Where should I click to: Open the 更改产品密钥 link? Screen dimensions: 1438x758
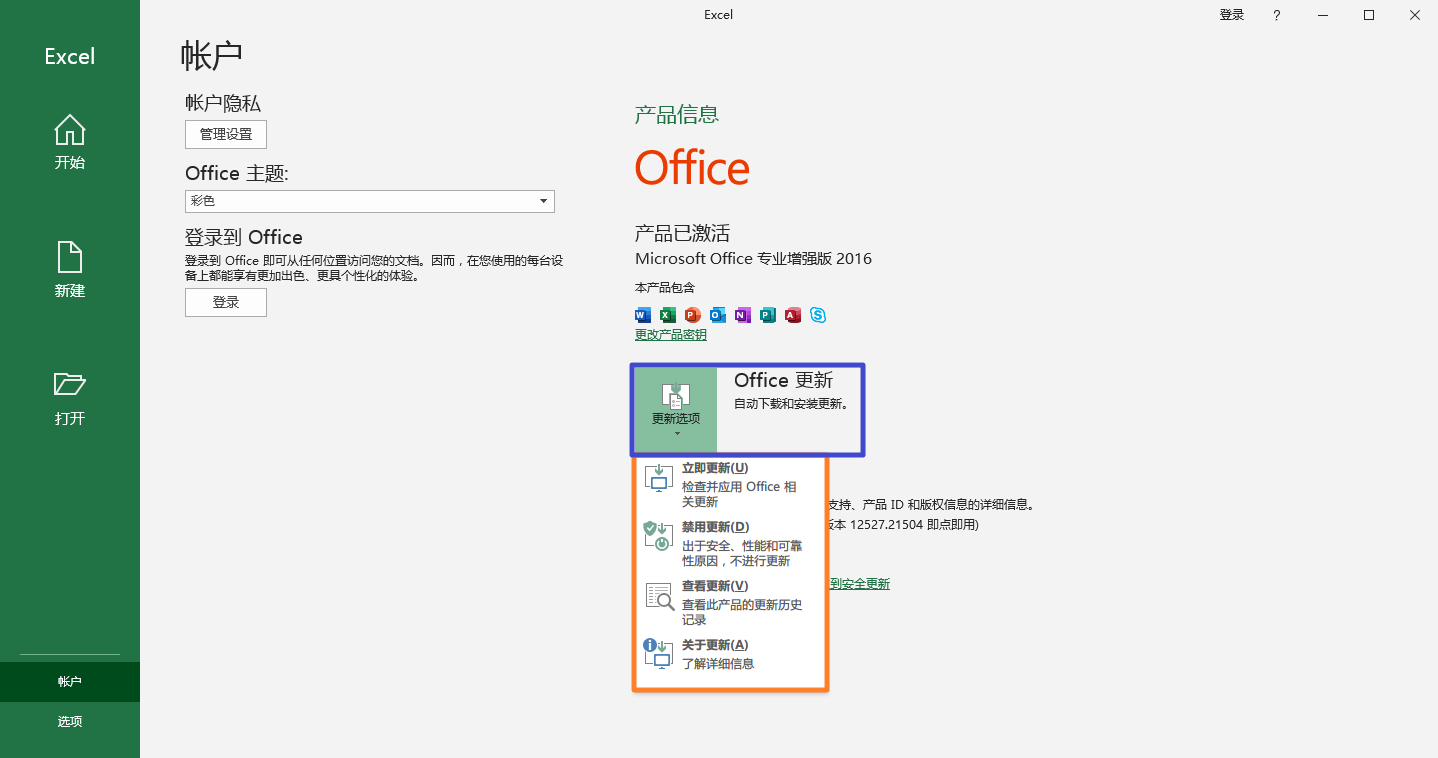click(671, 335)
